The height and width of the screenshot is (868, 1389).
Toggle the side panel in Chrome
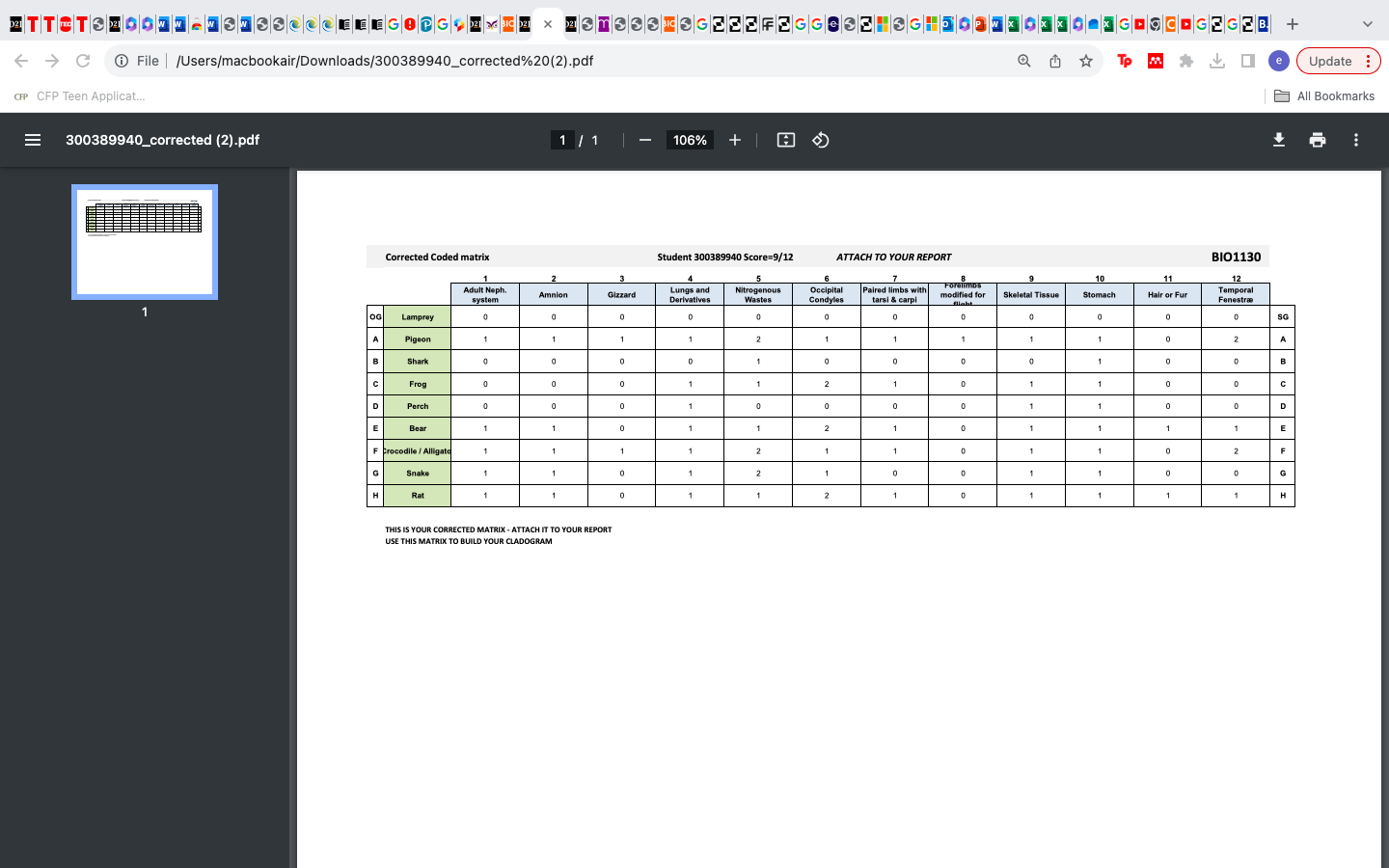click(x=1247, y=60)
